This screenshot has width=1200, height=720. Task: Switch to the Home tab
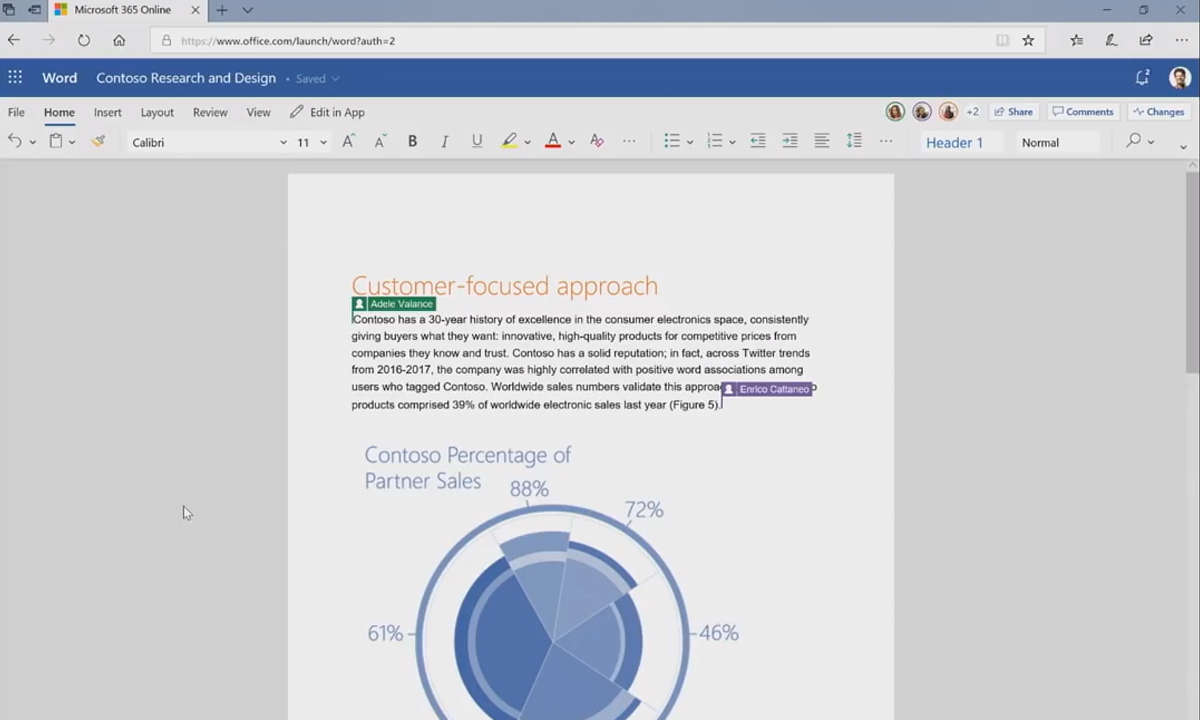[59, 112]
